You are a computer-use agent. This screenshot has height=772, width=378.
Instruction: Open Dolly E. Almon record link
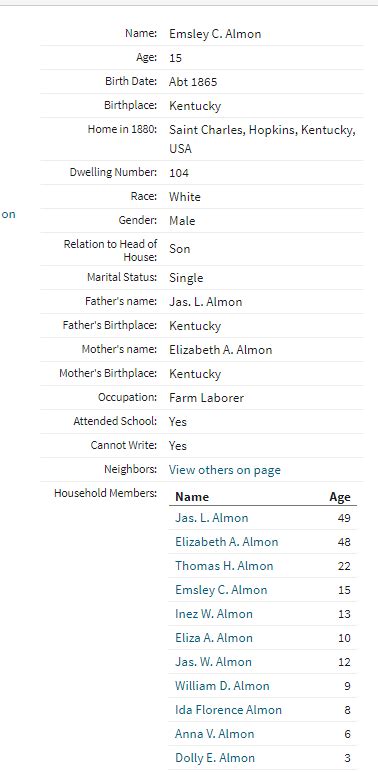tap(215, 758)
